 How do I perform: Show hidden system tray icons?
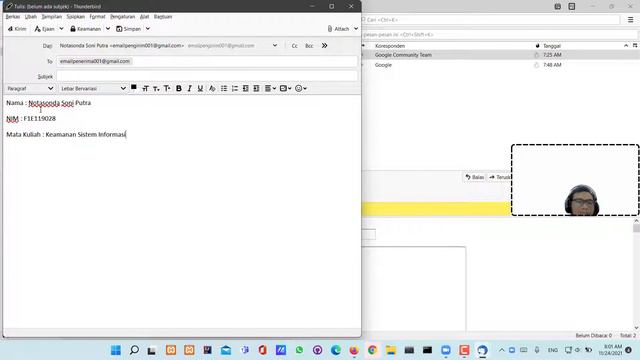point(502,350)
